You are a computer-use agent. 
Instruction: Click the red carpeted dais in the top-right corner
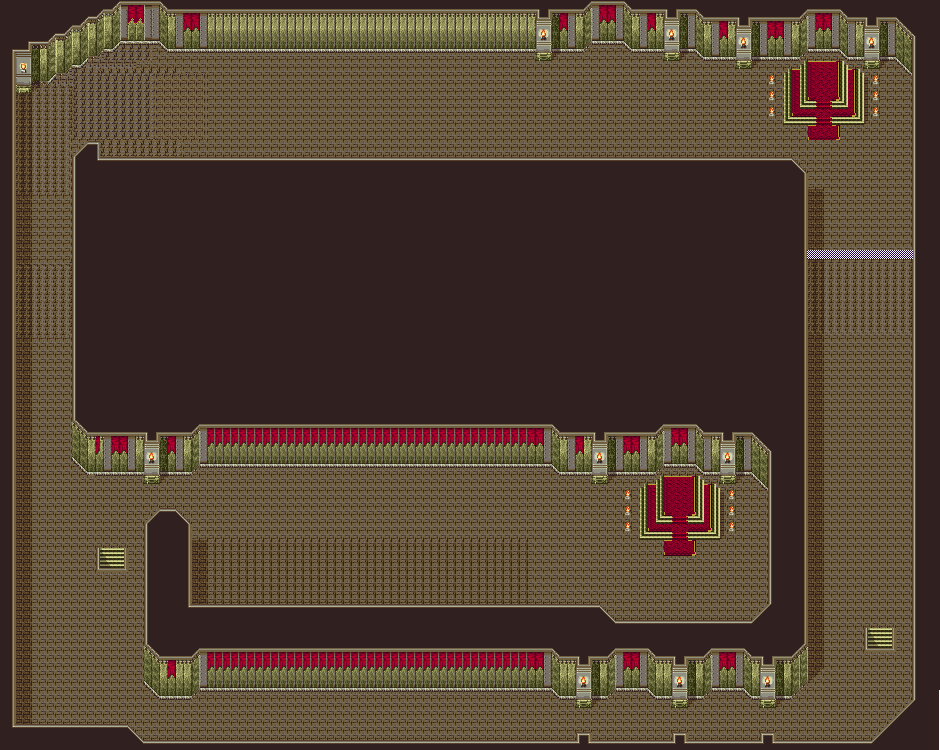(823, 95)
